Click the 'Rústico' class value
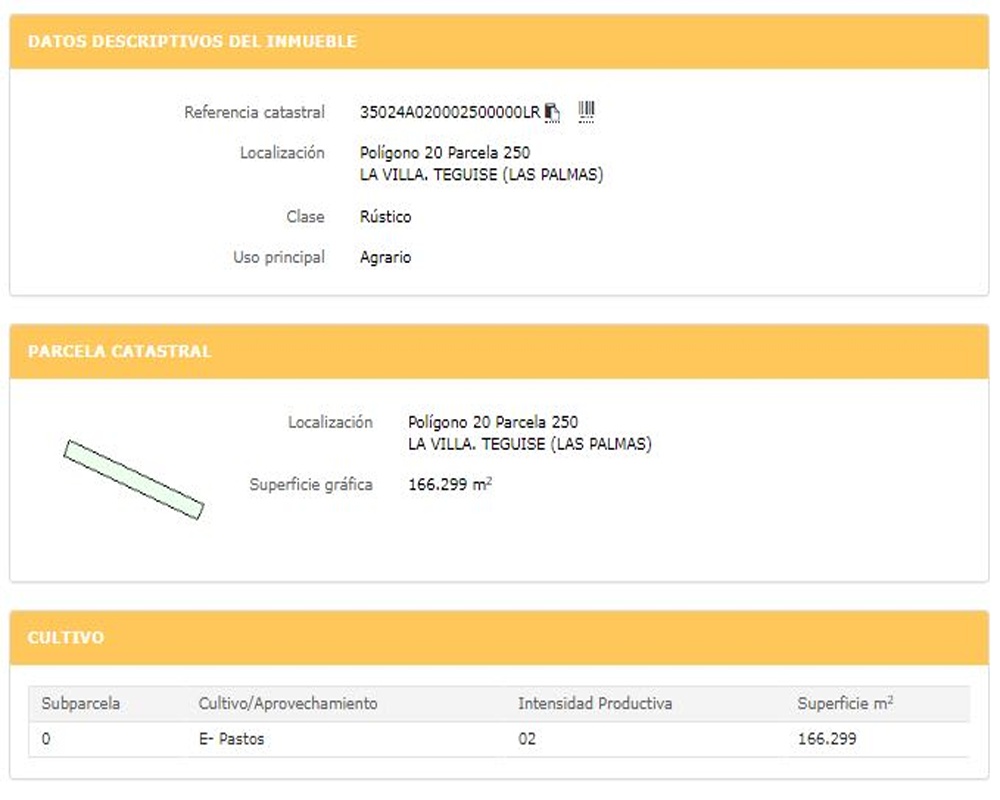The height and width of the screenshot is (800, 1000). point(385,217)
